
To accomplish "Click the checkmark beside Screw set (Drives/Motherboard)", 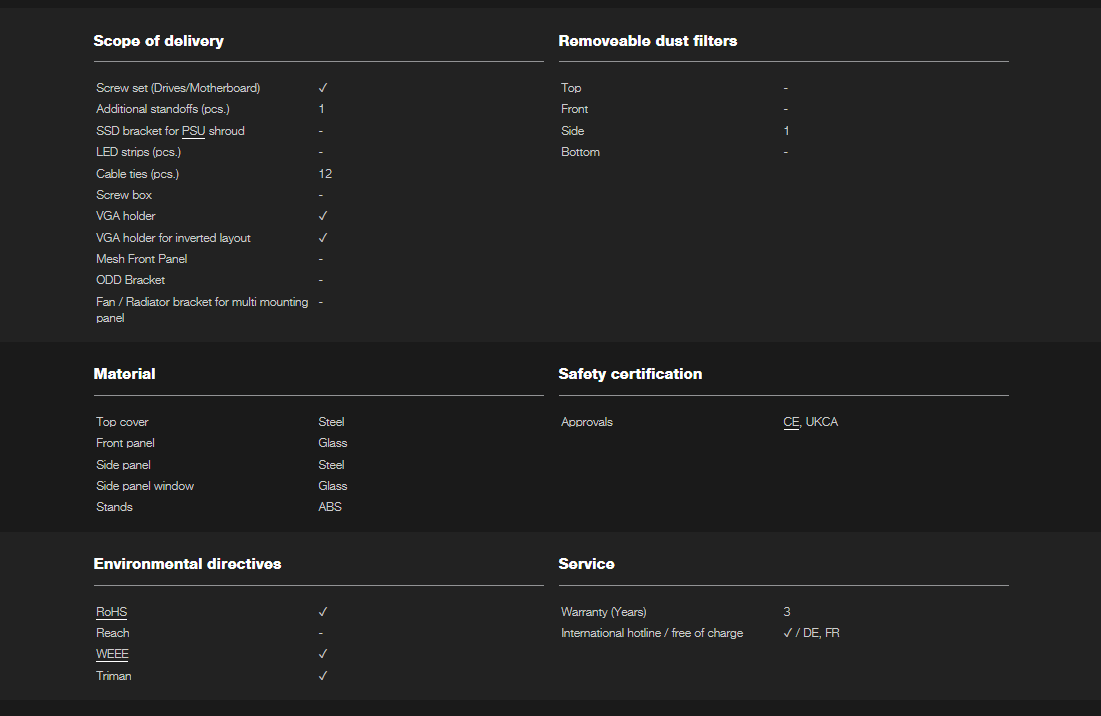I will pos(323,88).
